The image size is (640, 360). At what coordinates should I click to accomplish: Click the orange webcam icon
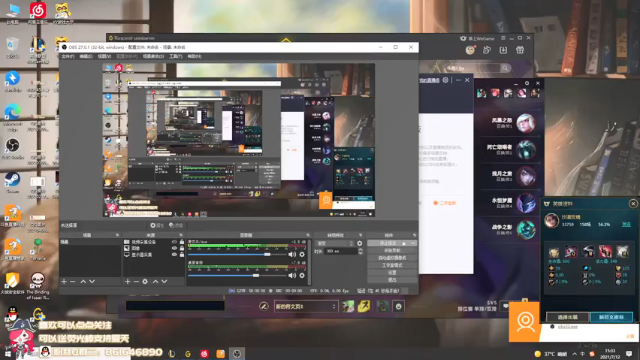pyautogui.click(x=524, y=322)
